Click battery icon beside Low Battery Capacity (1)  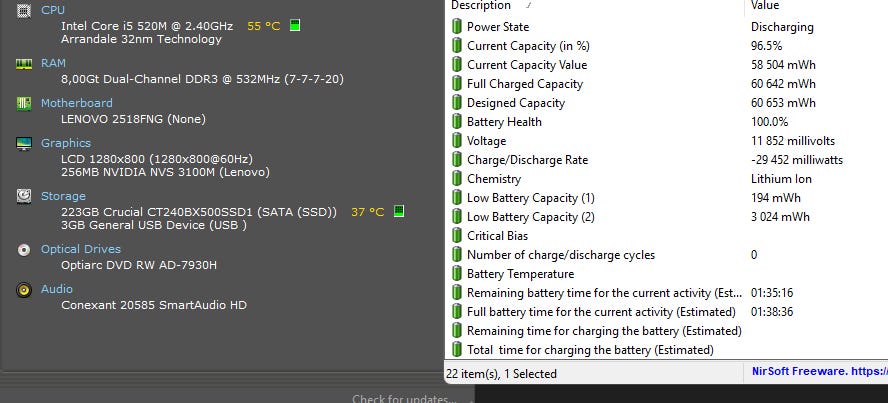click(x=456, y=198)
